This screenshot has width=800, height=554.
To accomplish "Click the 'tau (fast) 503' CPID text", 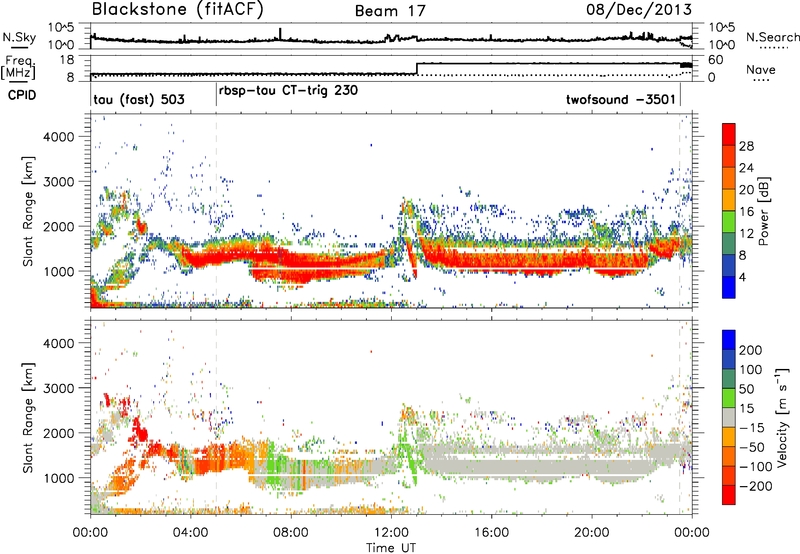I will coord(139,99).
